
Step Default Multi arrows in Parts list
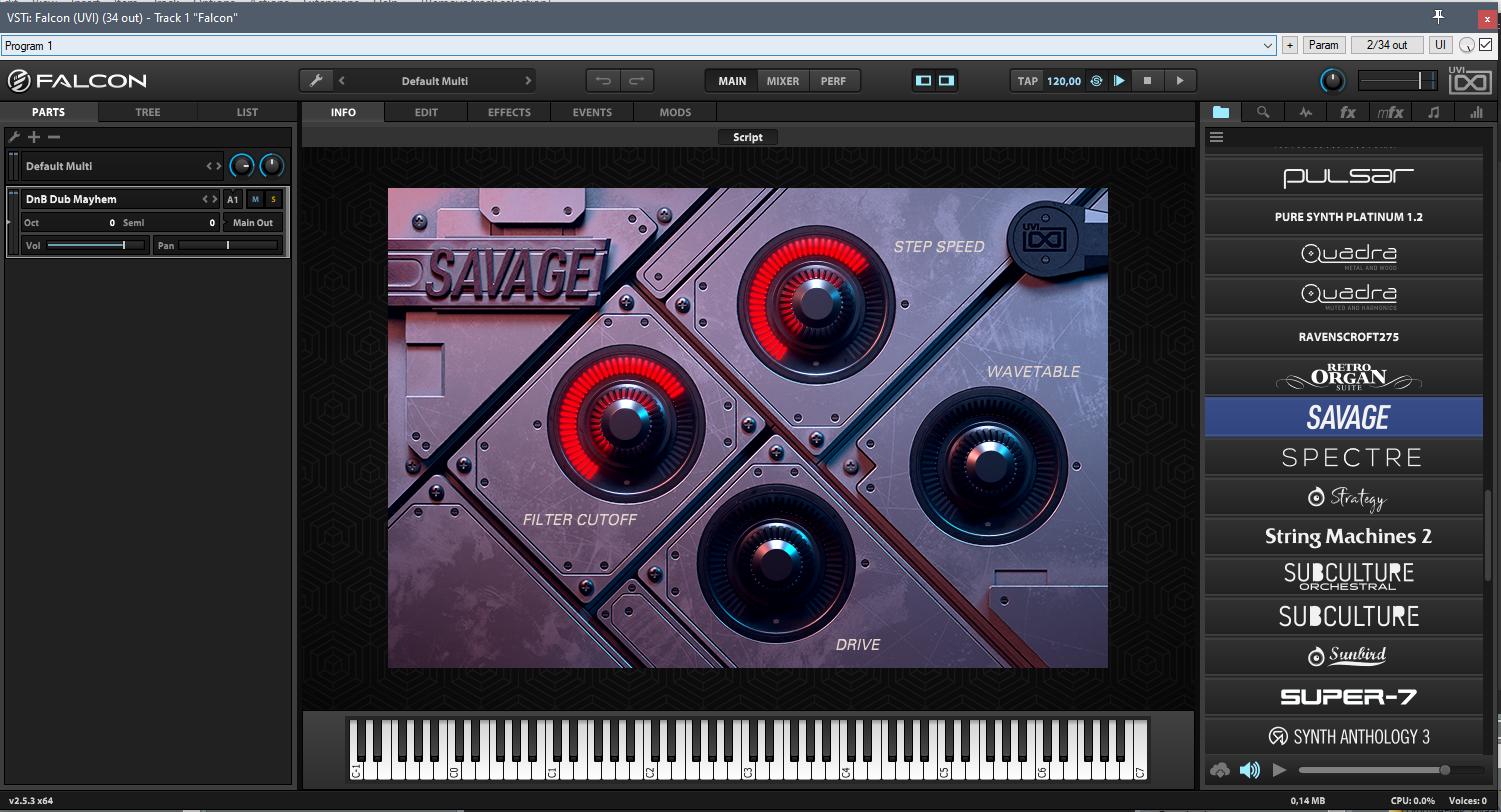click(x=214, y=166)
